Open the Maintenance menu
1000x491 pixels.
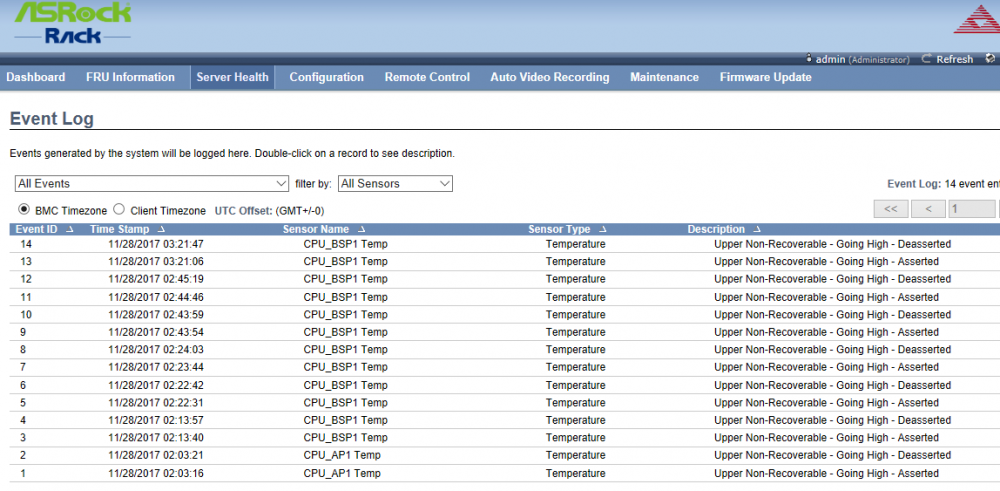click(665, 77)
